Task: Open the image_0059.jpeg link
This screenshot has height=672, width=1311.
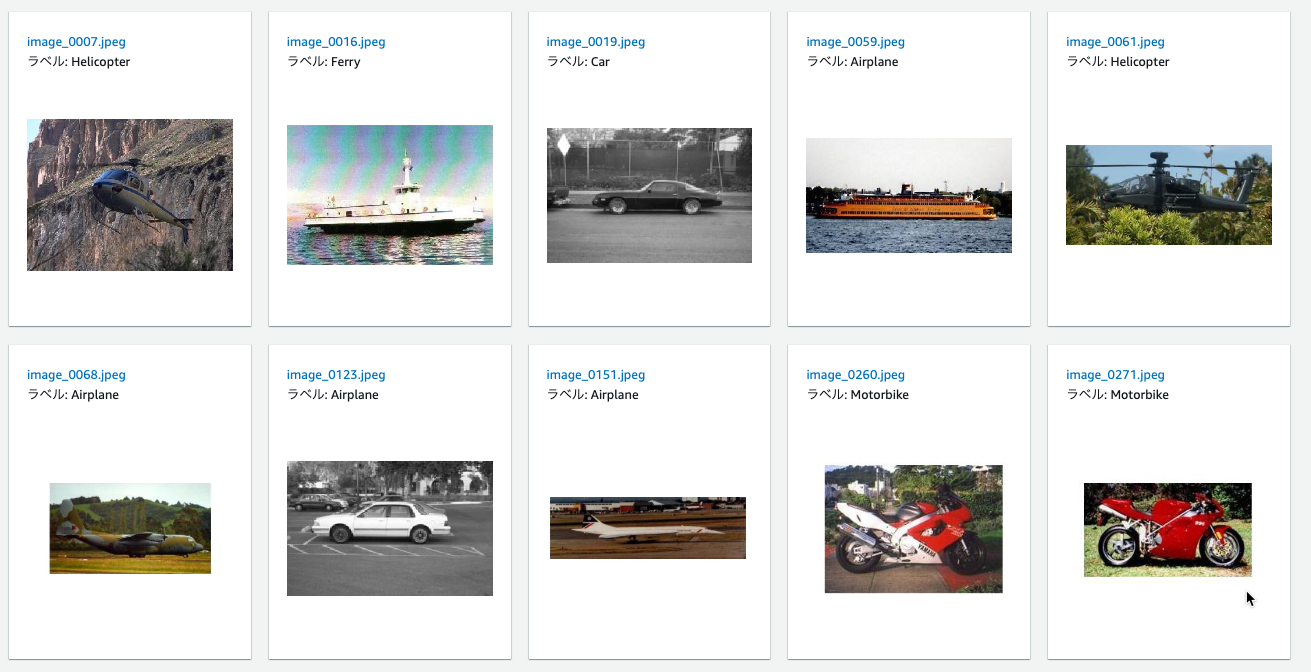Action: click(x=856, y=42)
